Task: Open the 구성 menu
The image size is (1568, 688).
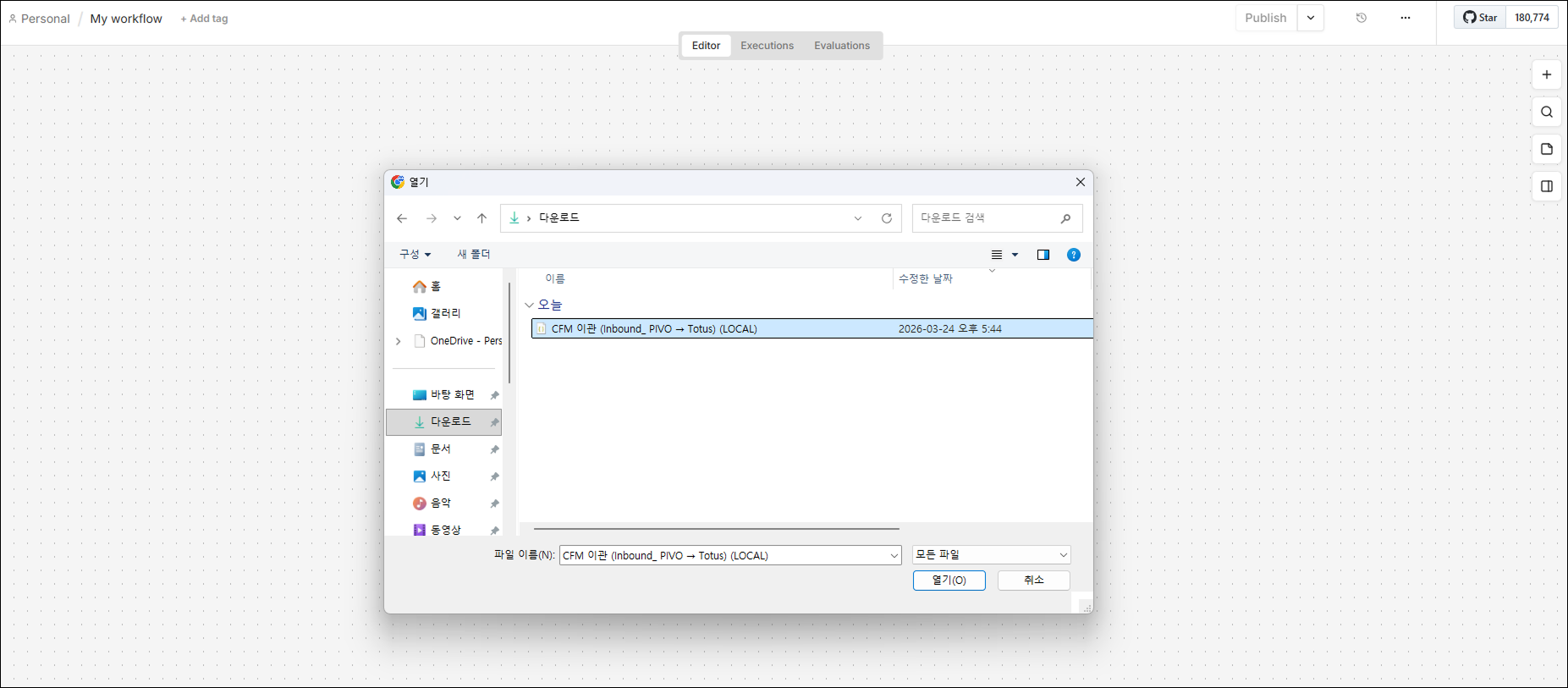Action: coord(415,254)
